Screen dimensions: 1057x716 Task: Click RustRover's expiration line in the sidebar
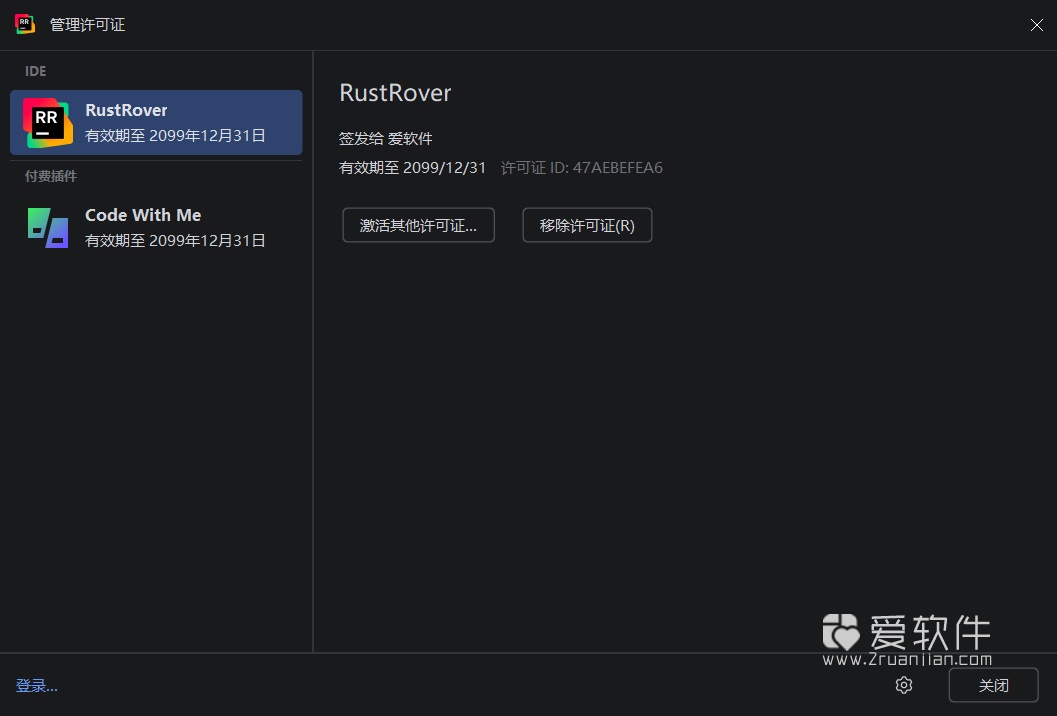tap(175, 135)
